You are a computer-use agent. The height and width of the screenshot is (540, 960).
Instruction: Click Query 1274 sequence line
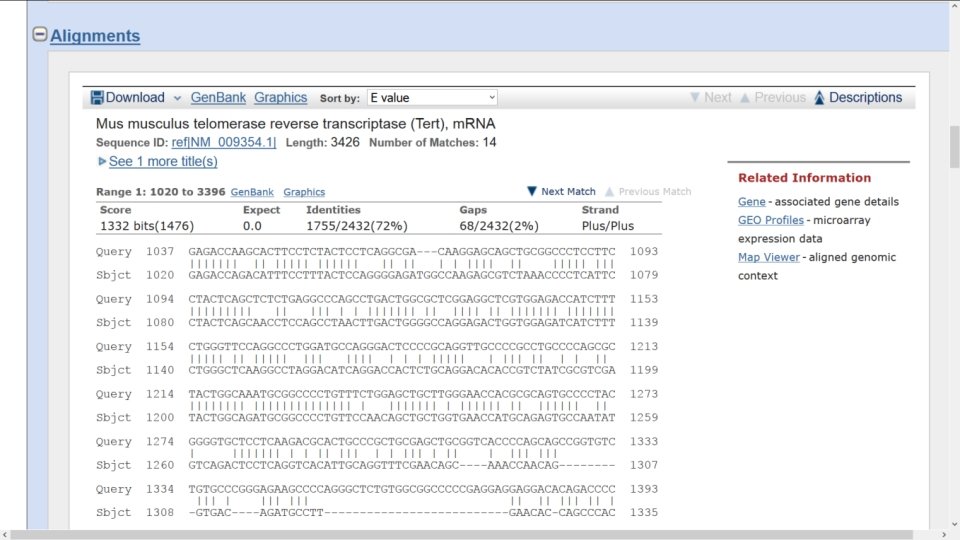point(377,441)
